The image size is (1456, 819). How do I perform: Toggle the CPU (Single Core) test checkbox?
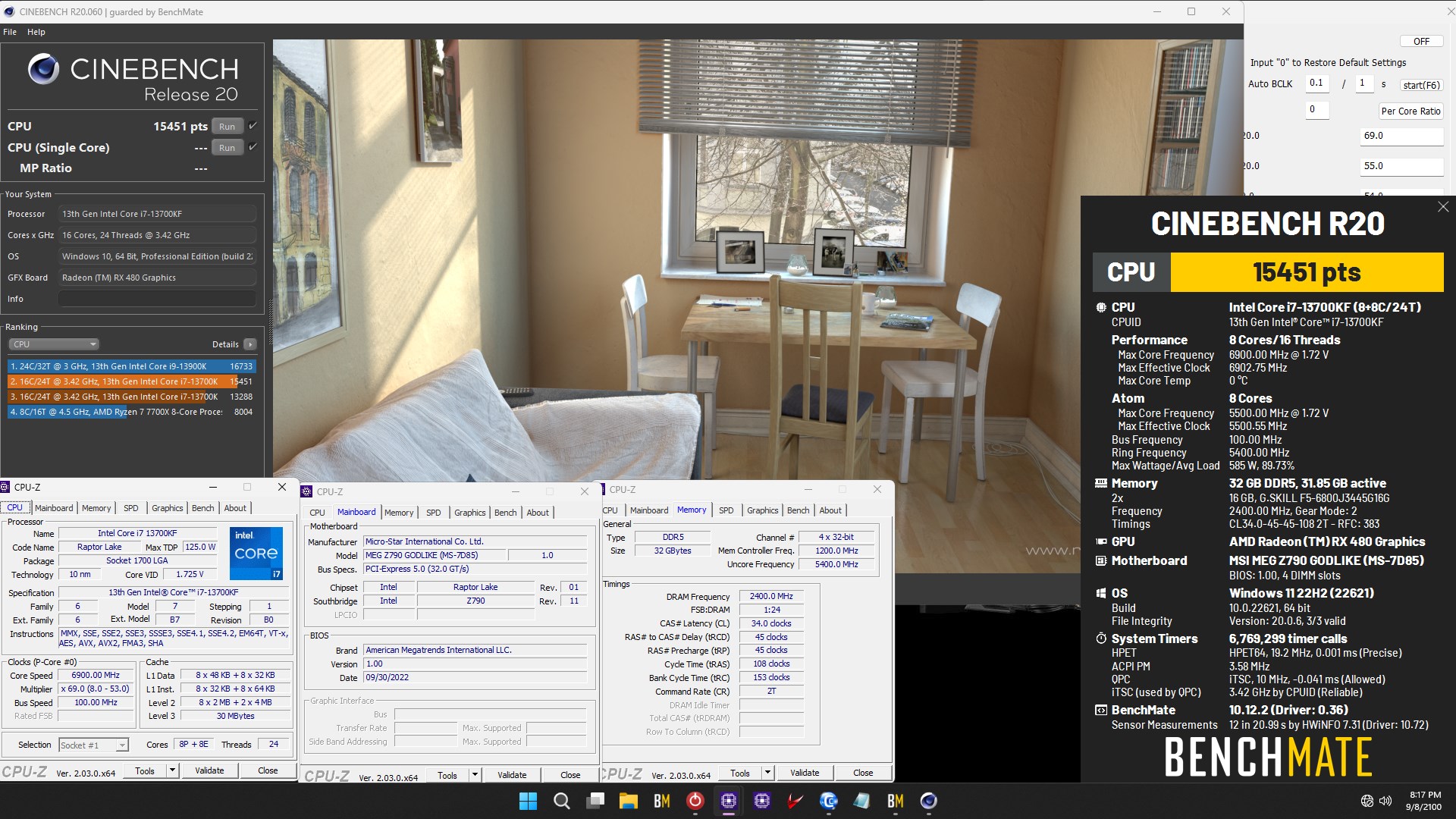click(253, 147)
